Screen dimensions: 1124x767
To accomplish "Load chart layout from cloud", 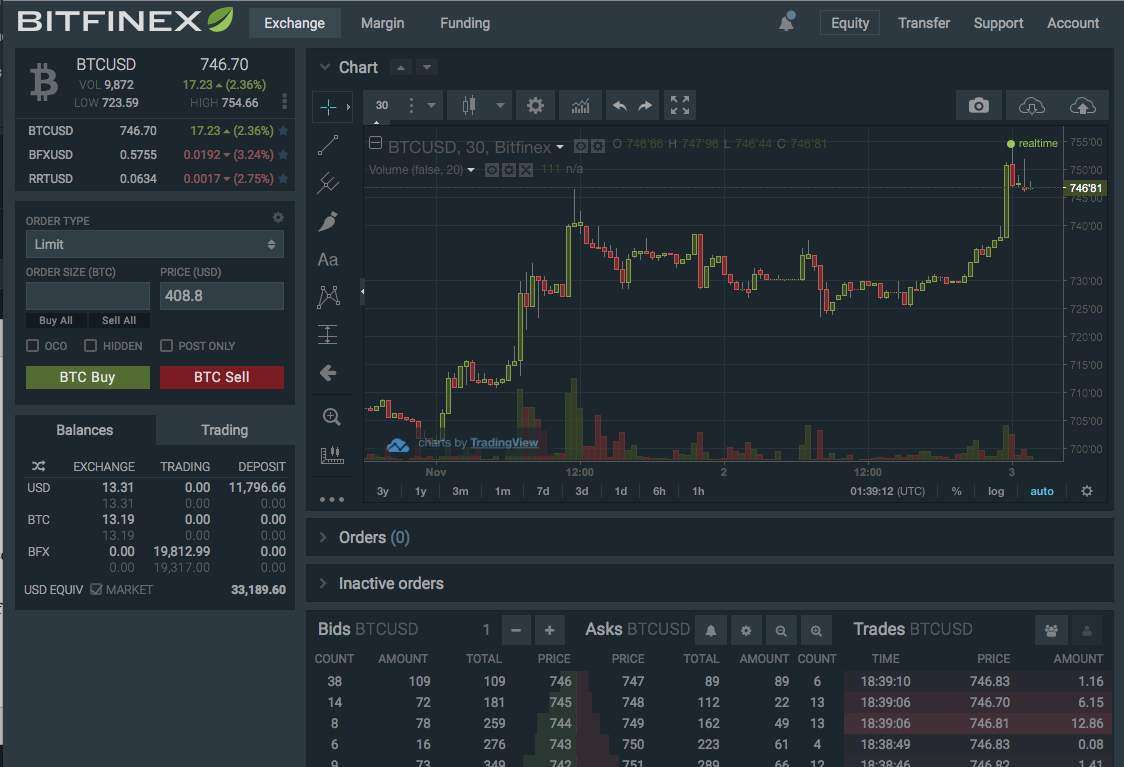I will pos(1031,106).
